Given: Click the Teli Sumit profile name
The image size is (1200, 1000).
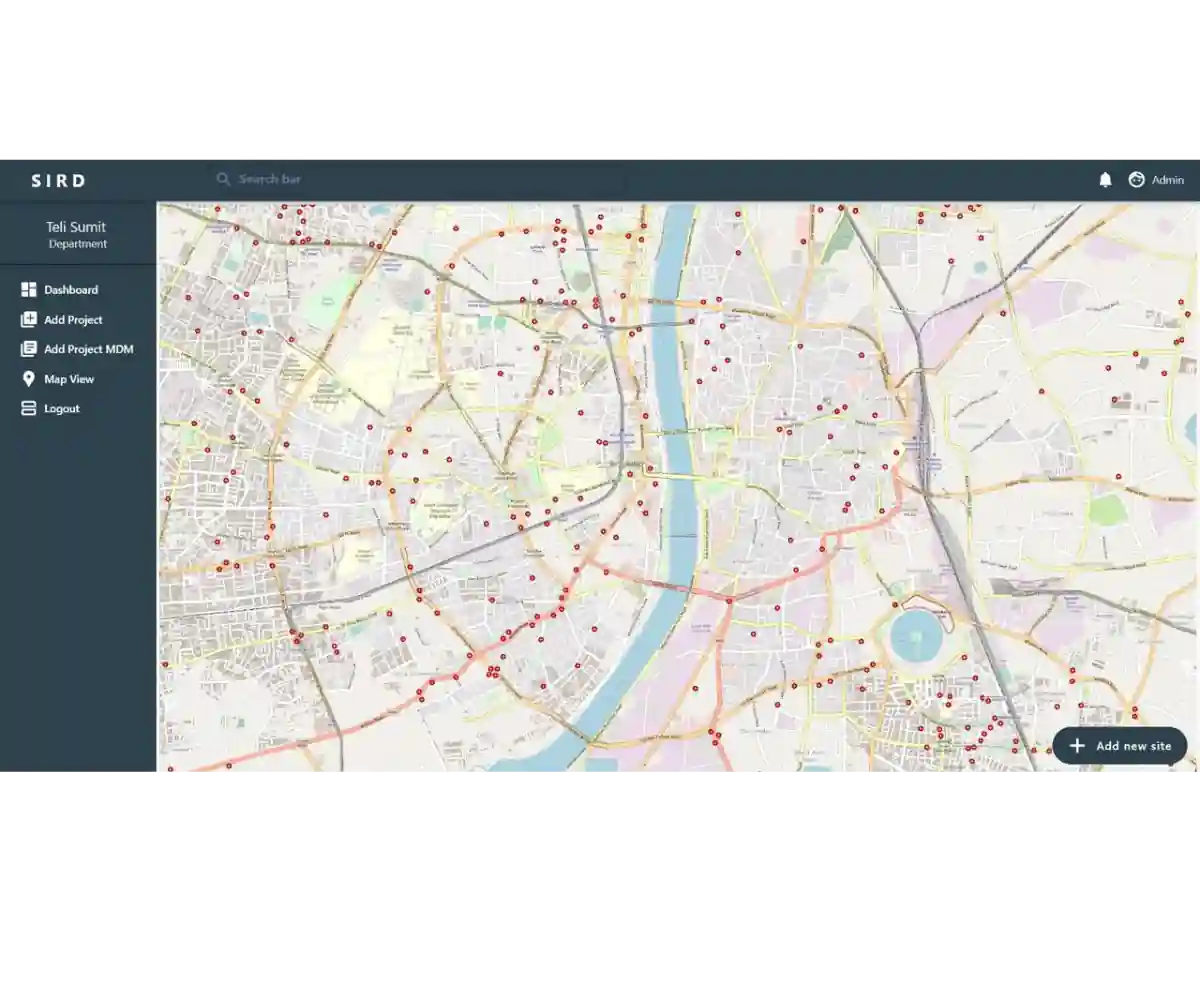Looking at the screenshot, I should [x=76, y=227].
